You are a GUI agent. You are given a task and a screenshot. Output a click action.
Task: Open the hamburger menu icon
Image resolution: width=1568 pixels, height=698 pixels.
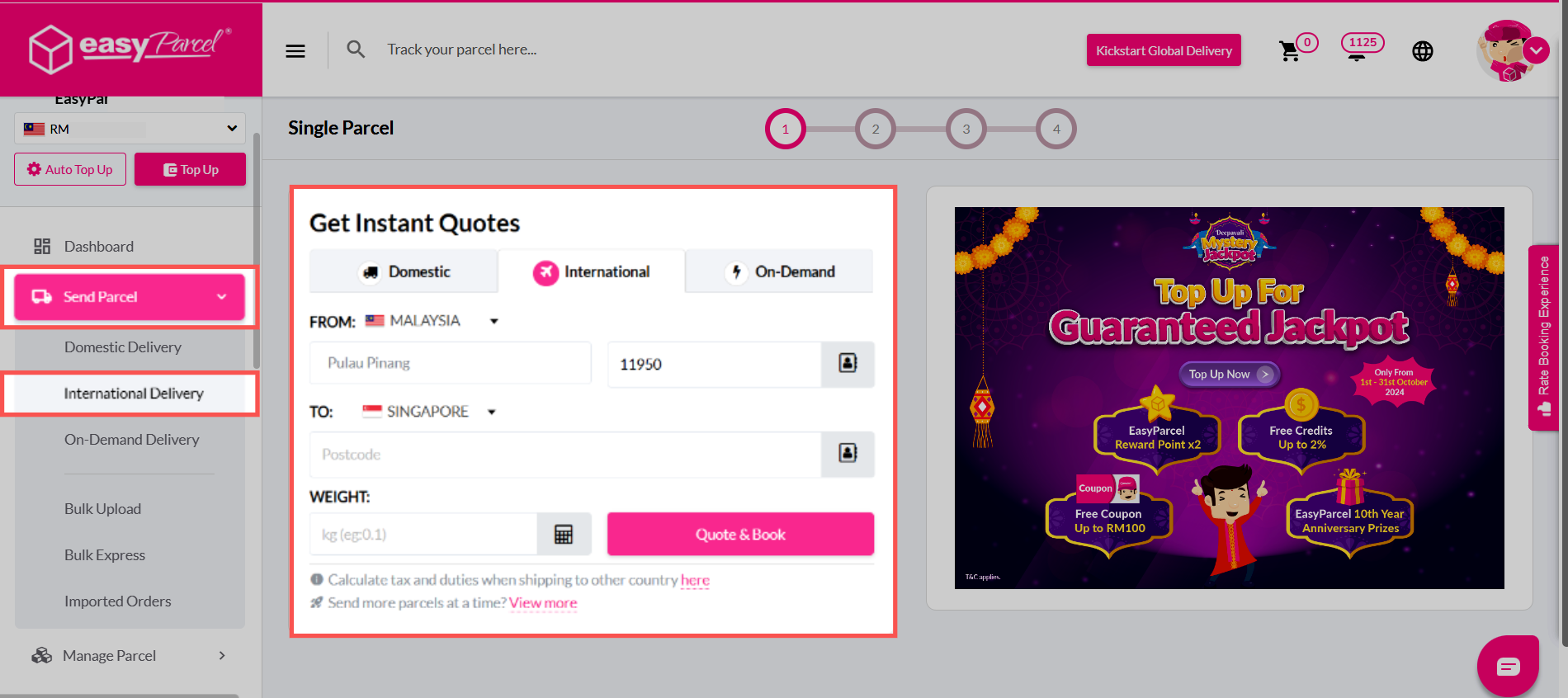tap(295, 51)
